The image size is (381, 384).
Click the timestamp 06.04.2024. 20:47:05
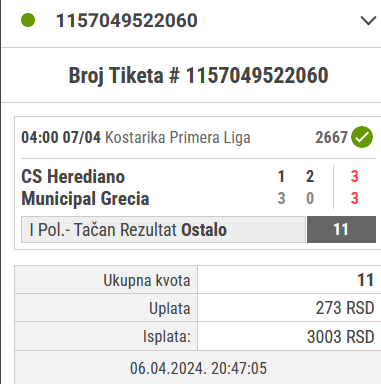tap(198, 368)
